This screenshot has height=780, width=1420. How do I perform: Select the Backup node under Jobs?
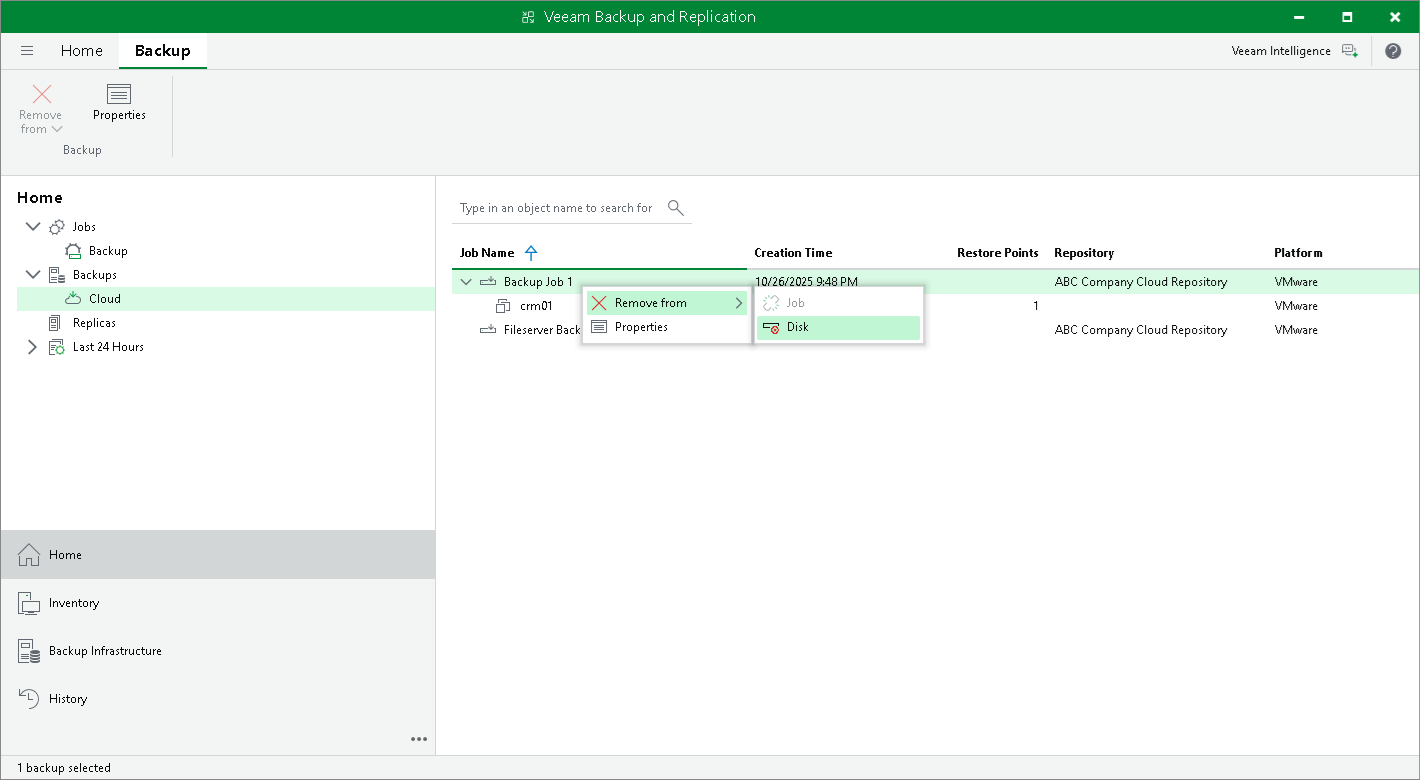click(108, 251)
